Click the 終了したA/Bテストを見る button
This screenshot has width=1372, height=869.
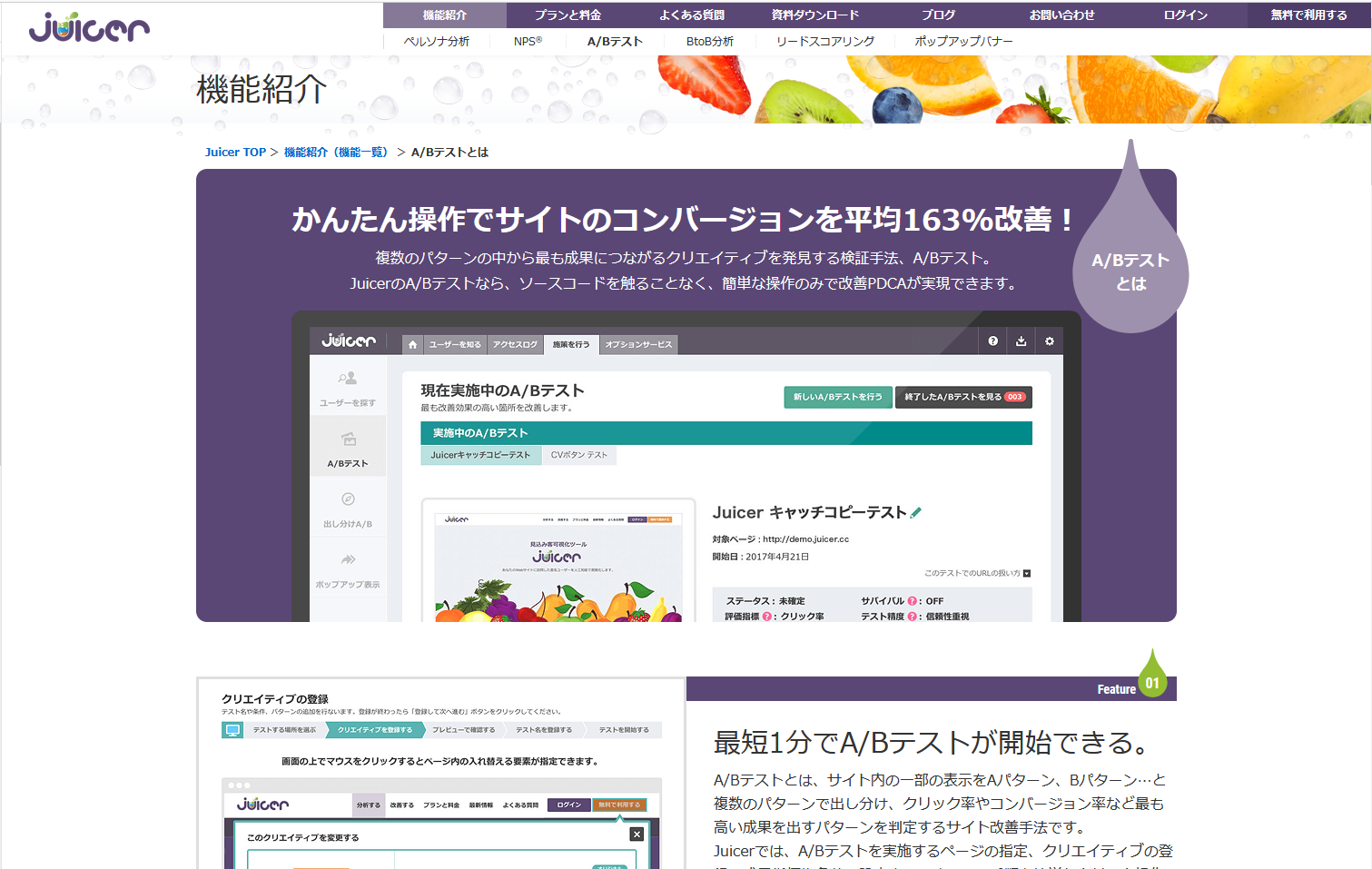(963, 397)
